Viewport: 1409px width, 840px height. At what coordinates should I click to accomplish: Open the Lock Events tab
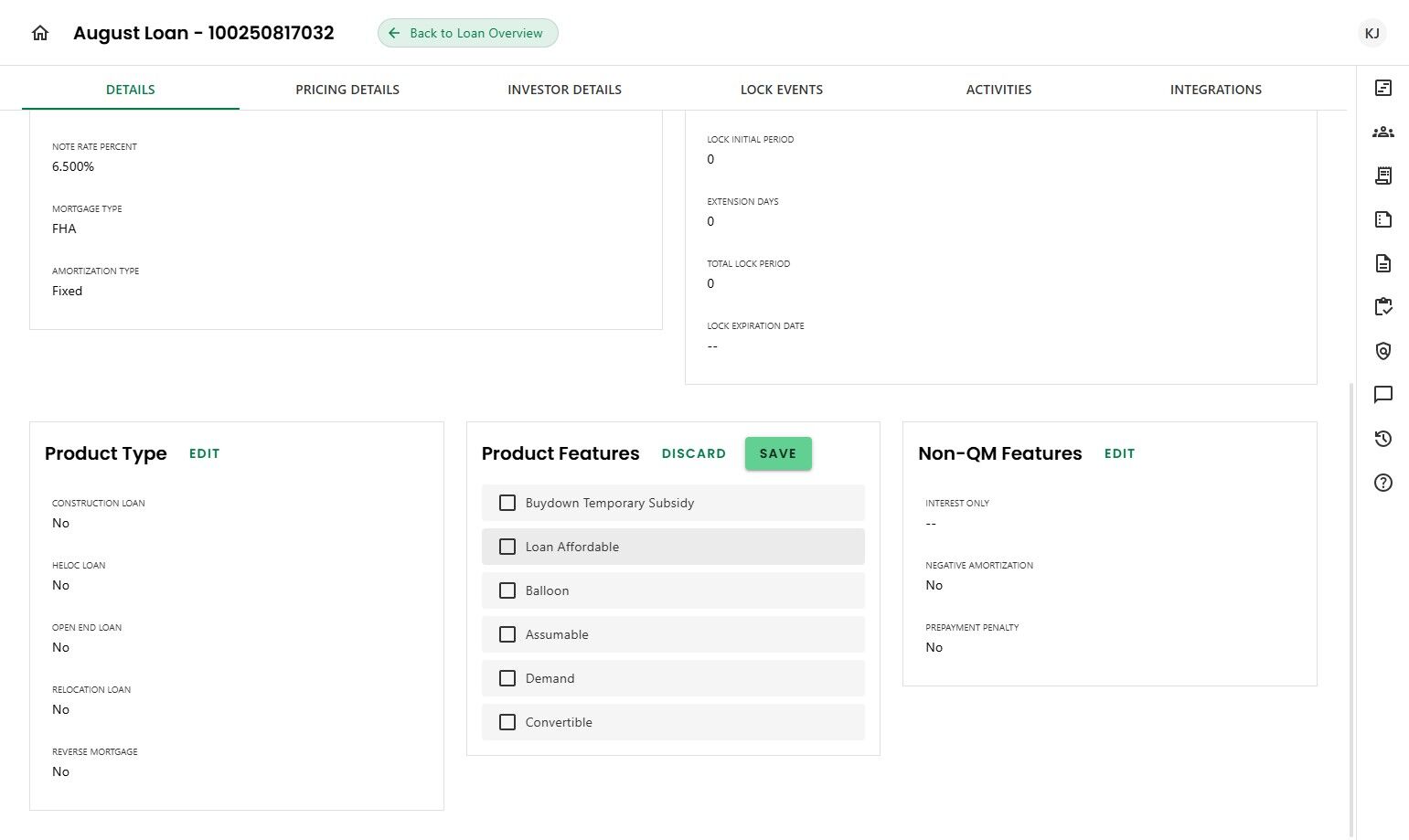tap(781, 90)
